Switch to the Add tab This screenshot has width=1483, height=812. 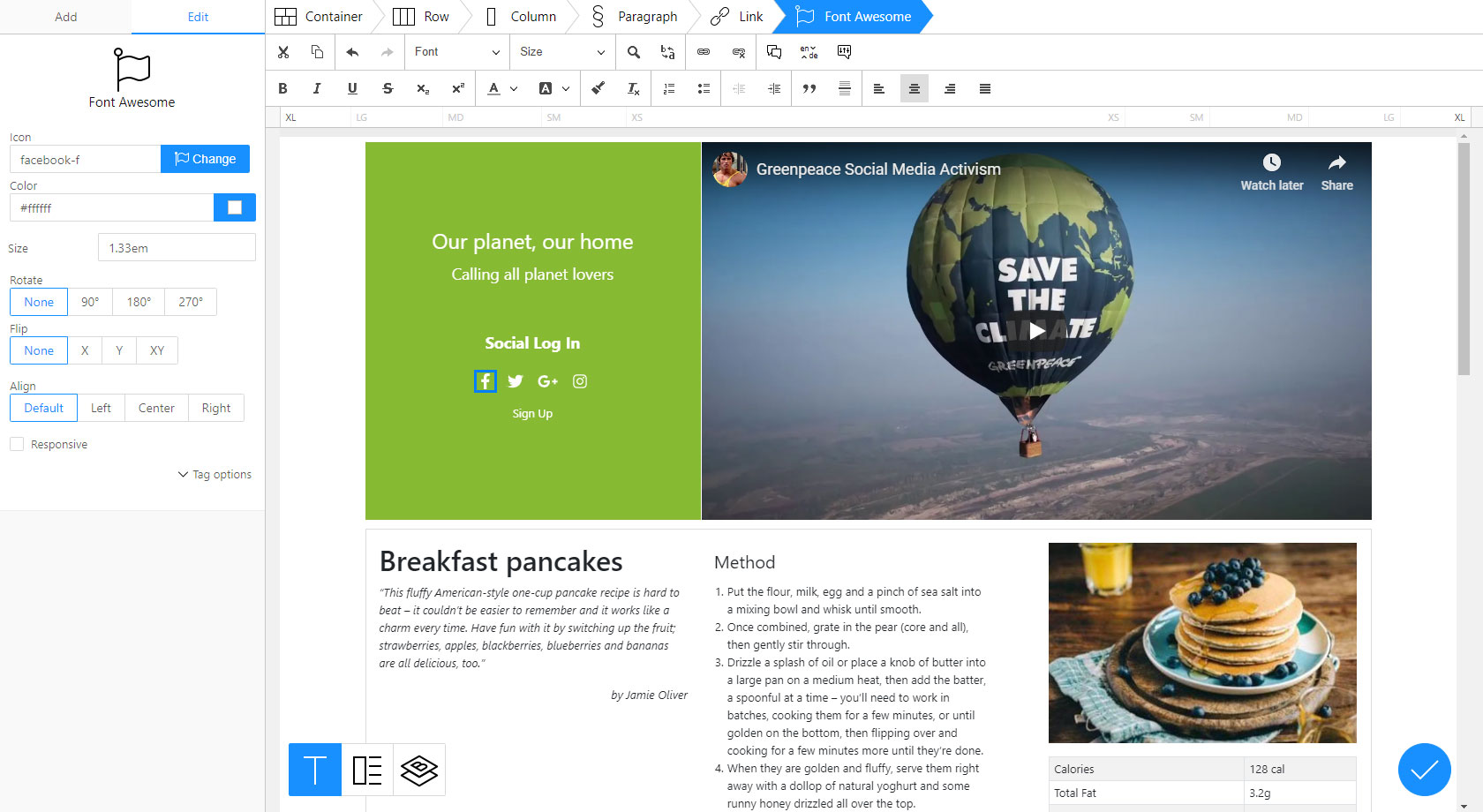[x=66, y=17]
